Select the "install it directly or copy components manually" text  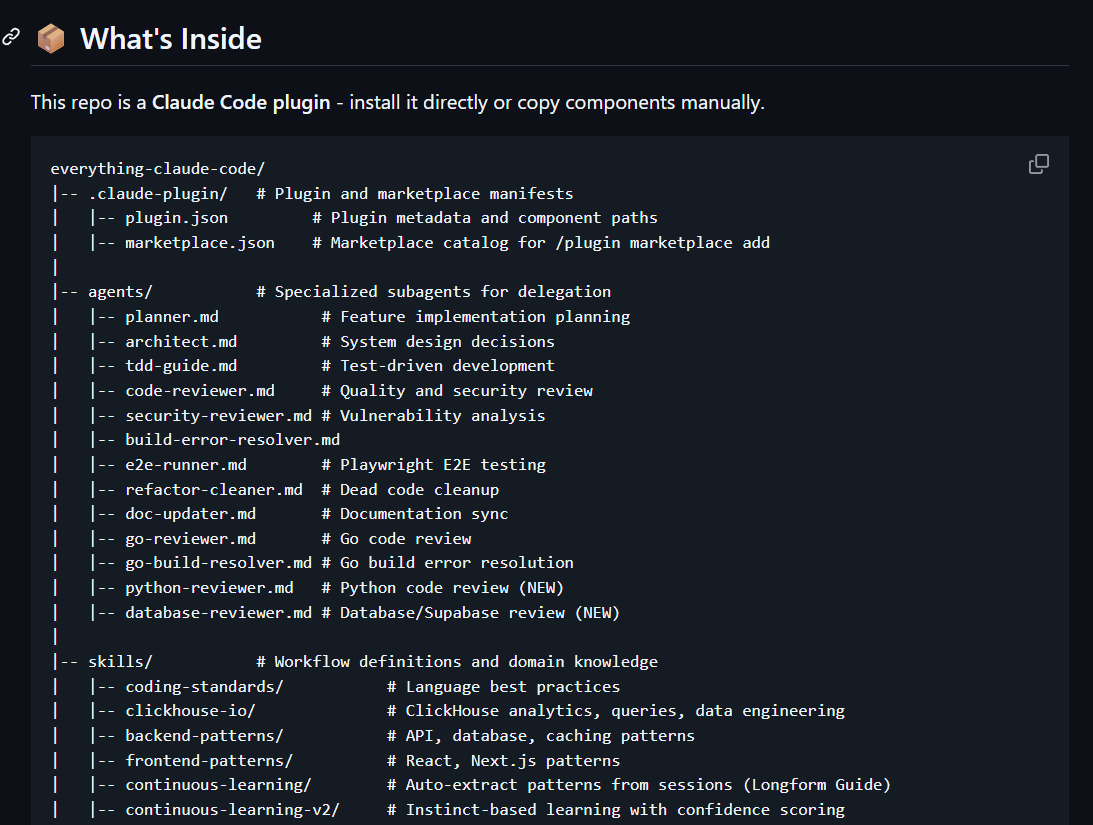555,102
